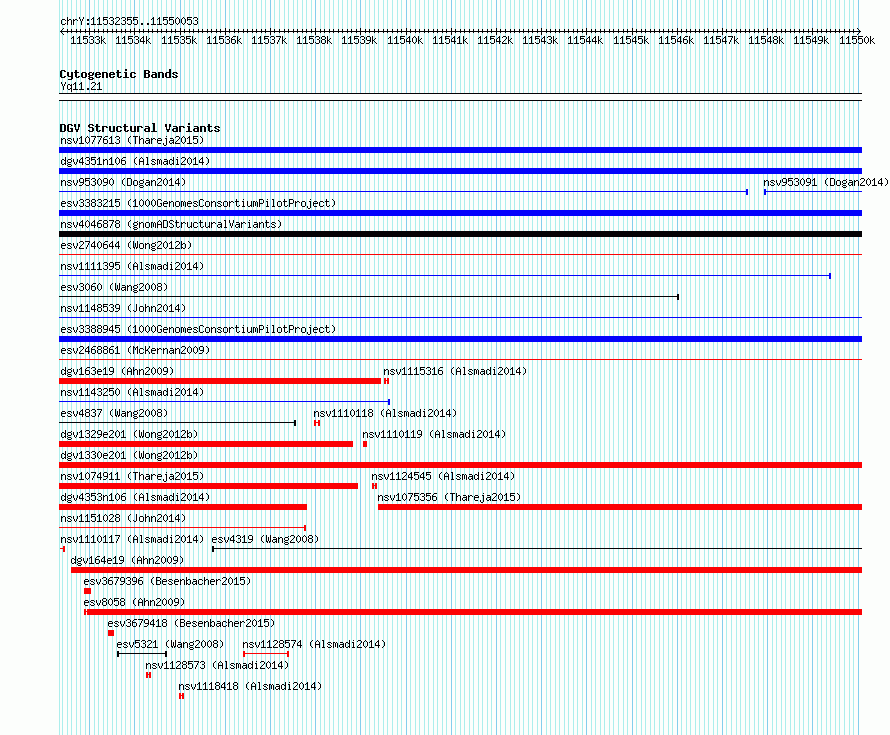This screenshot has height=735, width=890.
Task: Click the small red nsv1115316 glyph
Action: coord(387,381)
